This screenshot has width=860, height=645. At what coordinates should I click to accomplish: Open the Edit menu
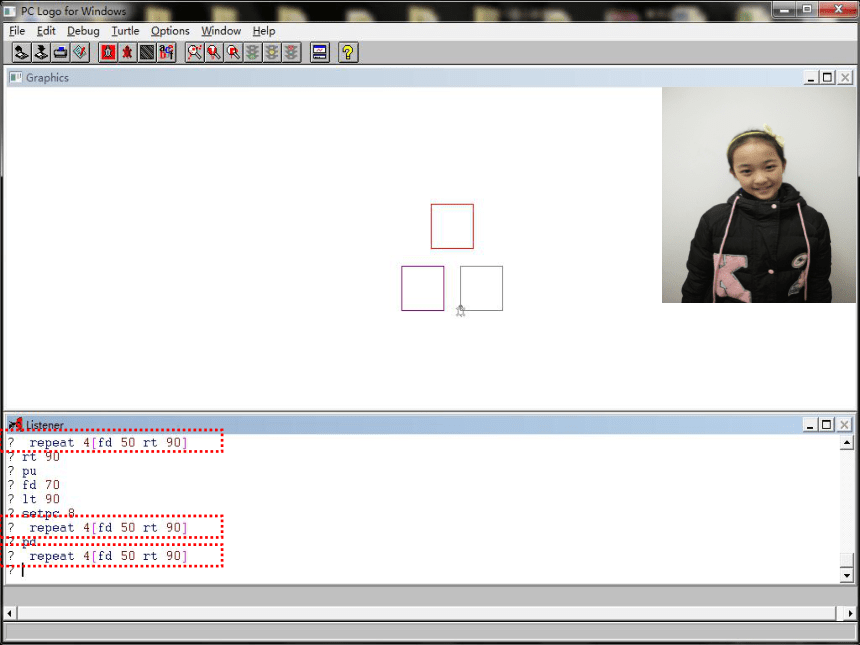point(46,31)
